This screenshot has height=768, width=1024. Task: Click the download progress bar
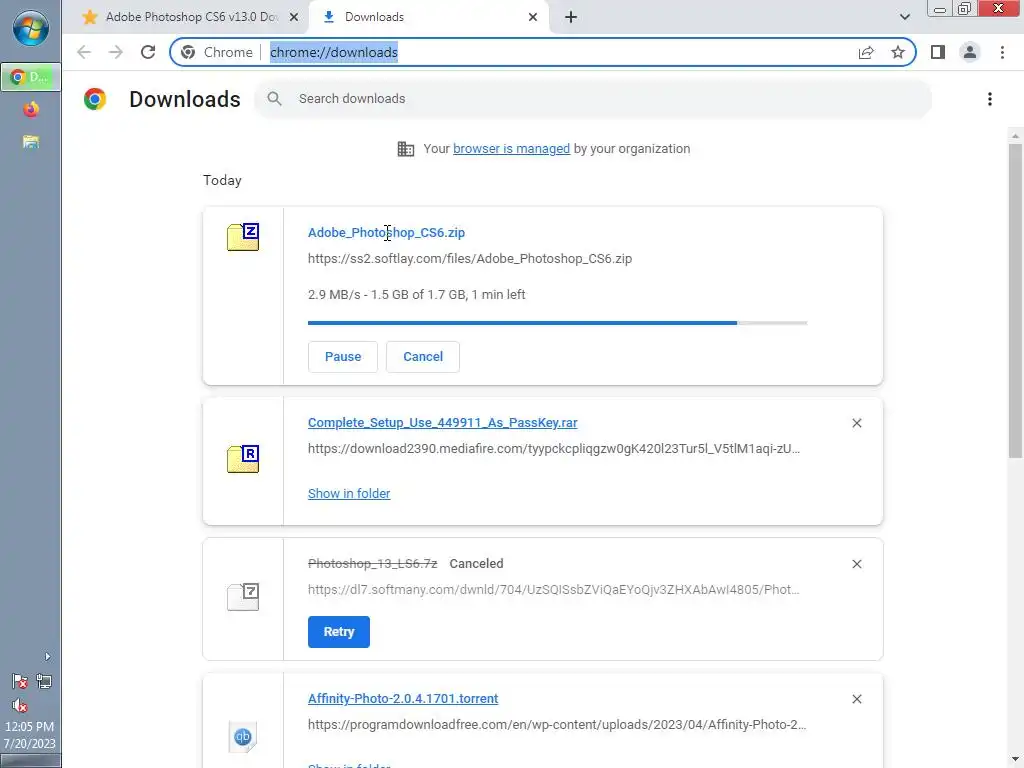[x=558, y=323]
